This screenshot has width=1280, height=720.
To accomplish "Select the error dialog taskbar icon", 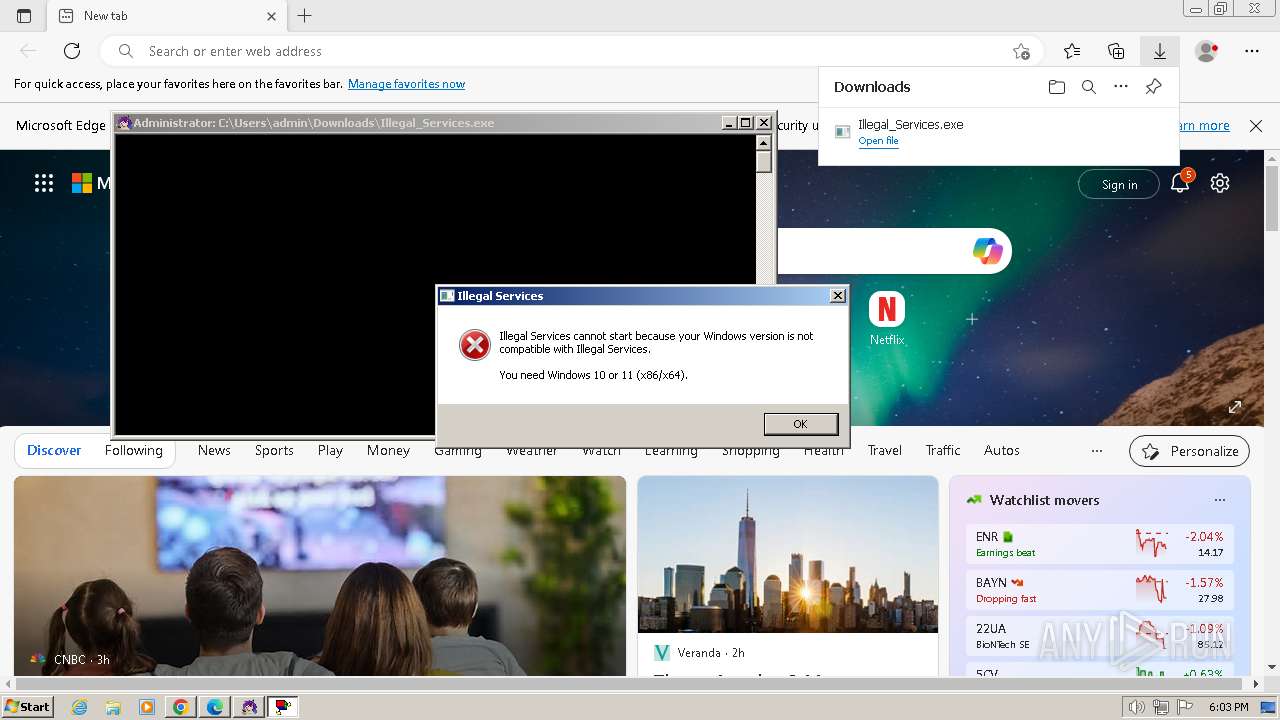I will pos(283,707).
